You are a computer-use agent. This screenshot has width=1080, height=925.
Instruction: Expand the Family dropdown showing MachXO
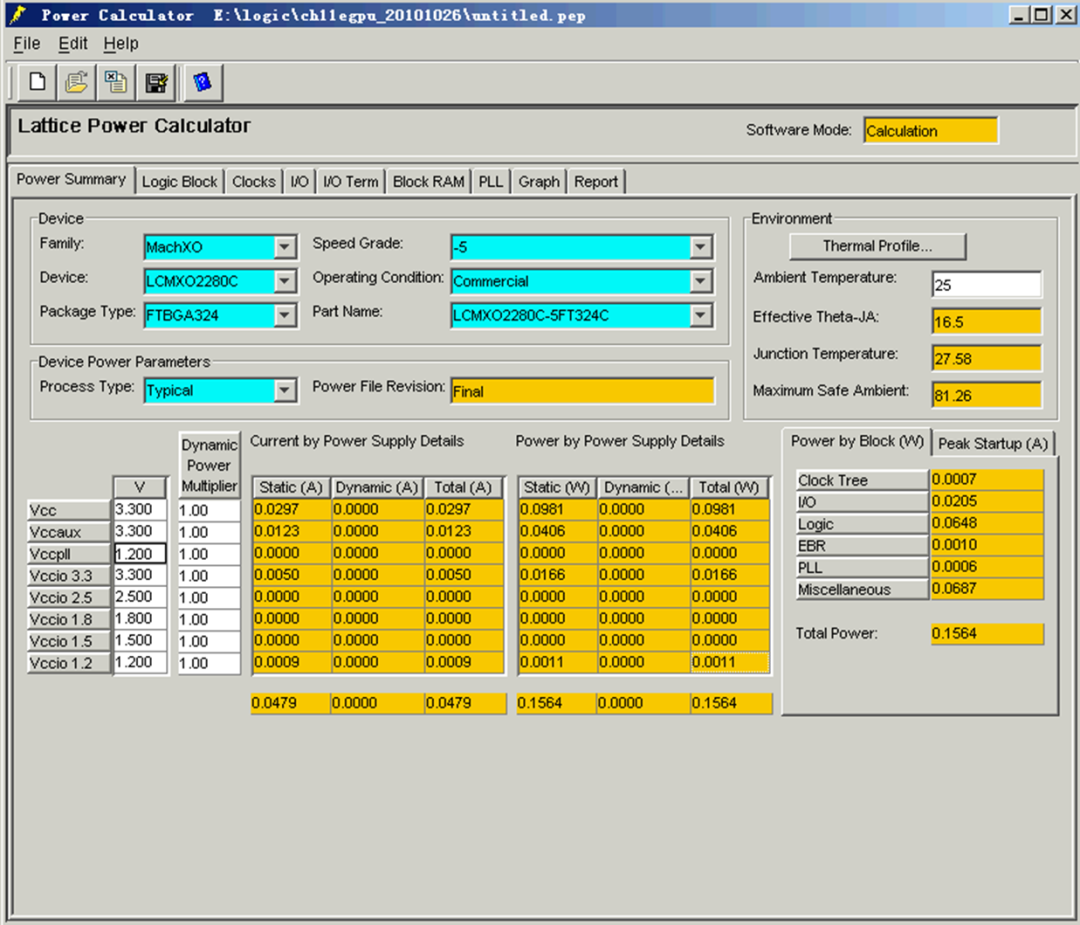[284, 247]
